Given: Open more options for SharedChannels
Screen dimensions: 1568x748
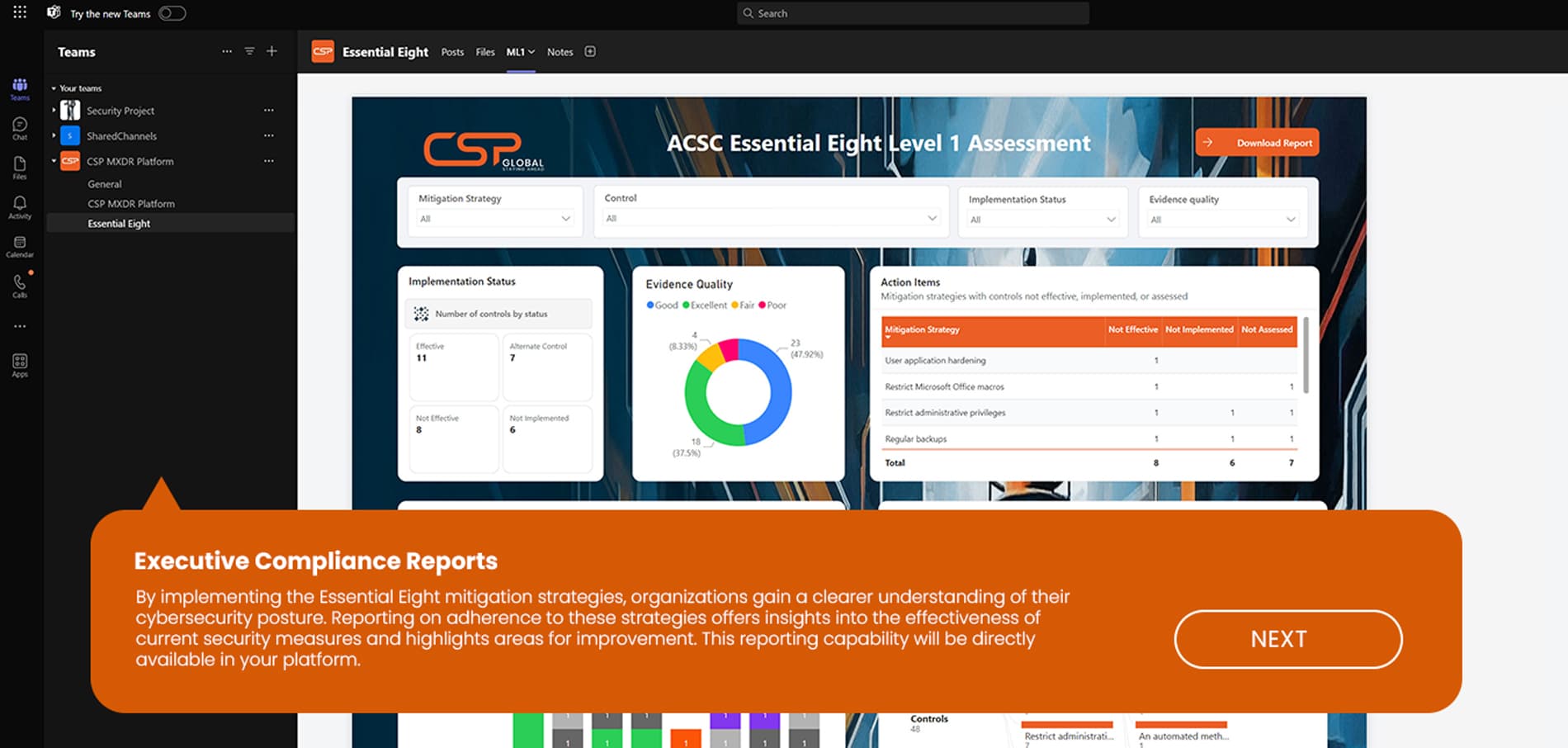Looking at the screenshot, I should 268,135.
